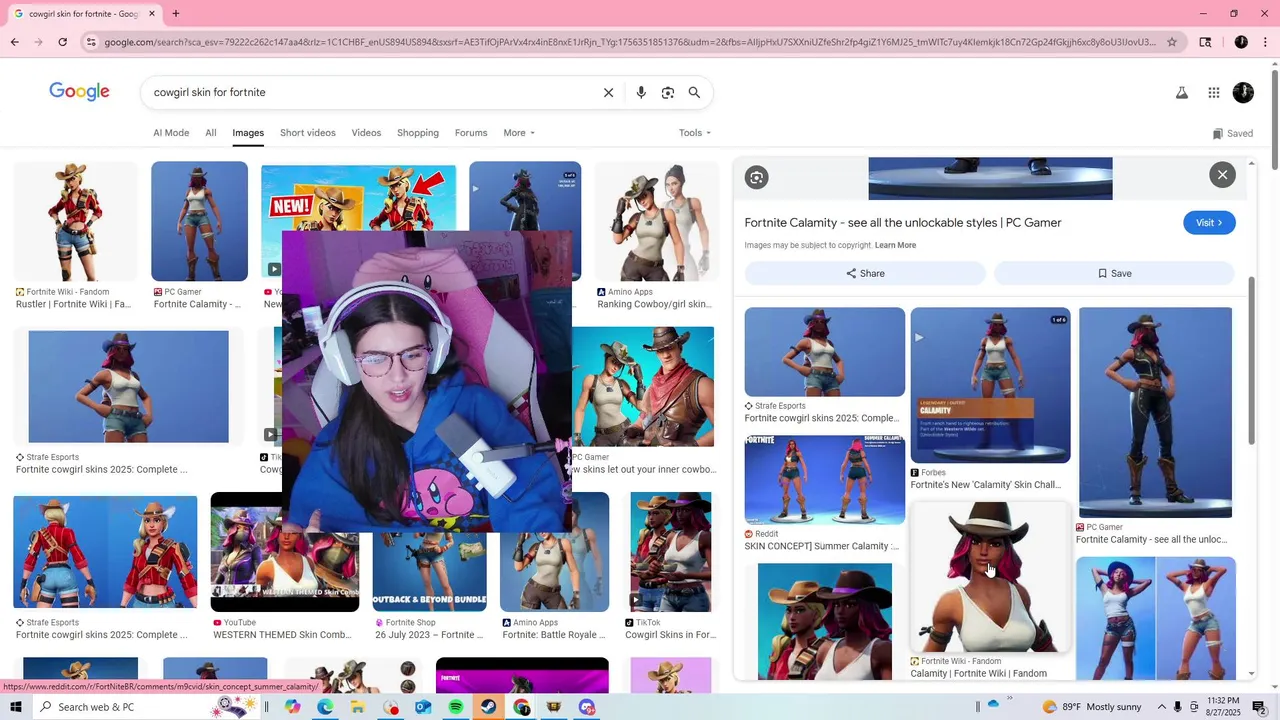Open a new browser tab
Viewport: 1280px width, 720px height.
click(175, 14)
